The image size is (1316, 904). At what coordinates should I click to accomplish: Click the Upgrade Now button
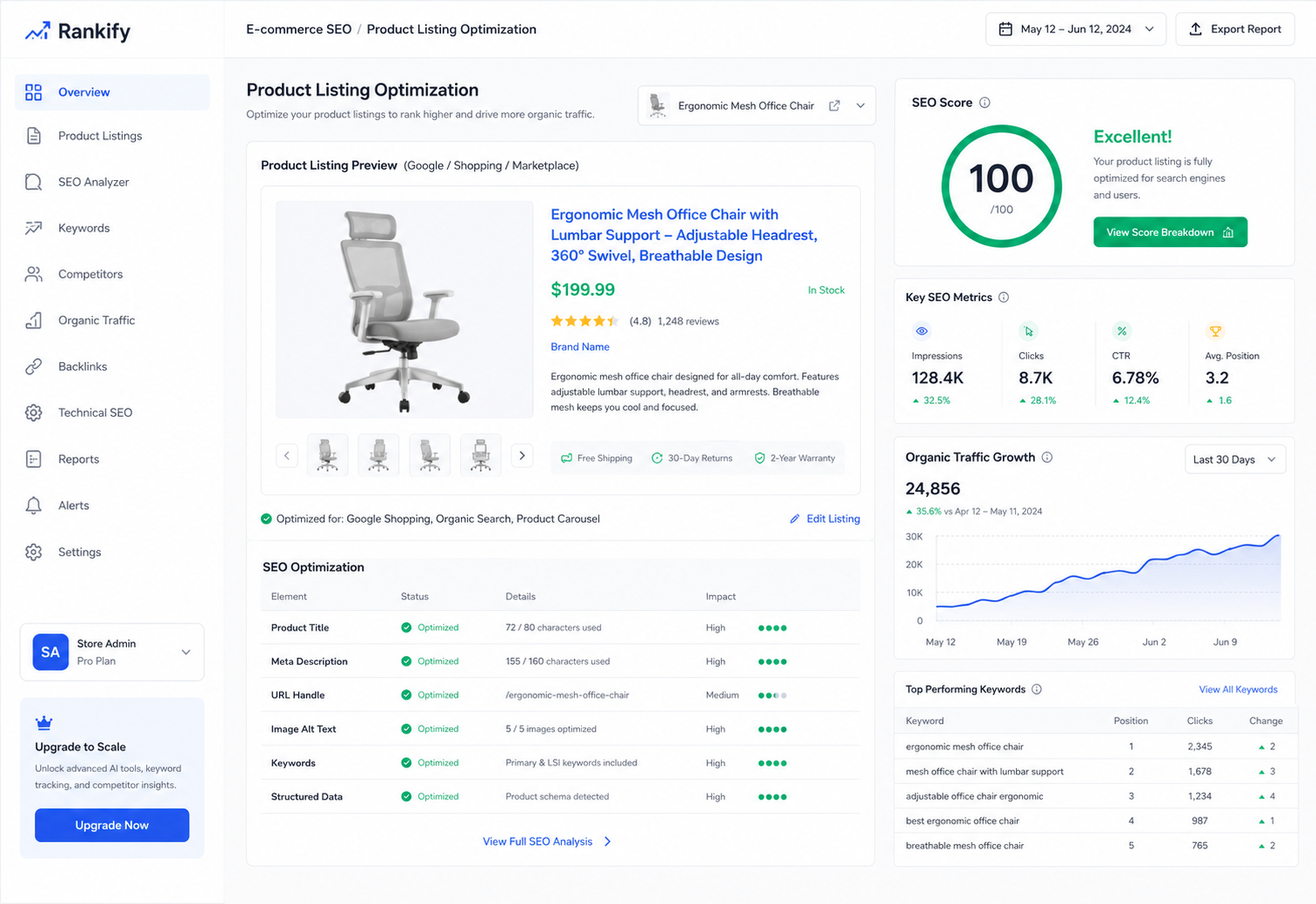112,825
